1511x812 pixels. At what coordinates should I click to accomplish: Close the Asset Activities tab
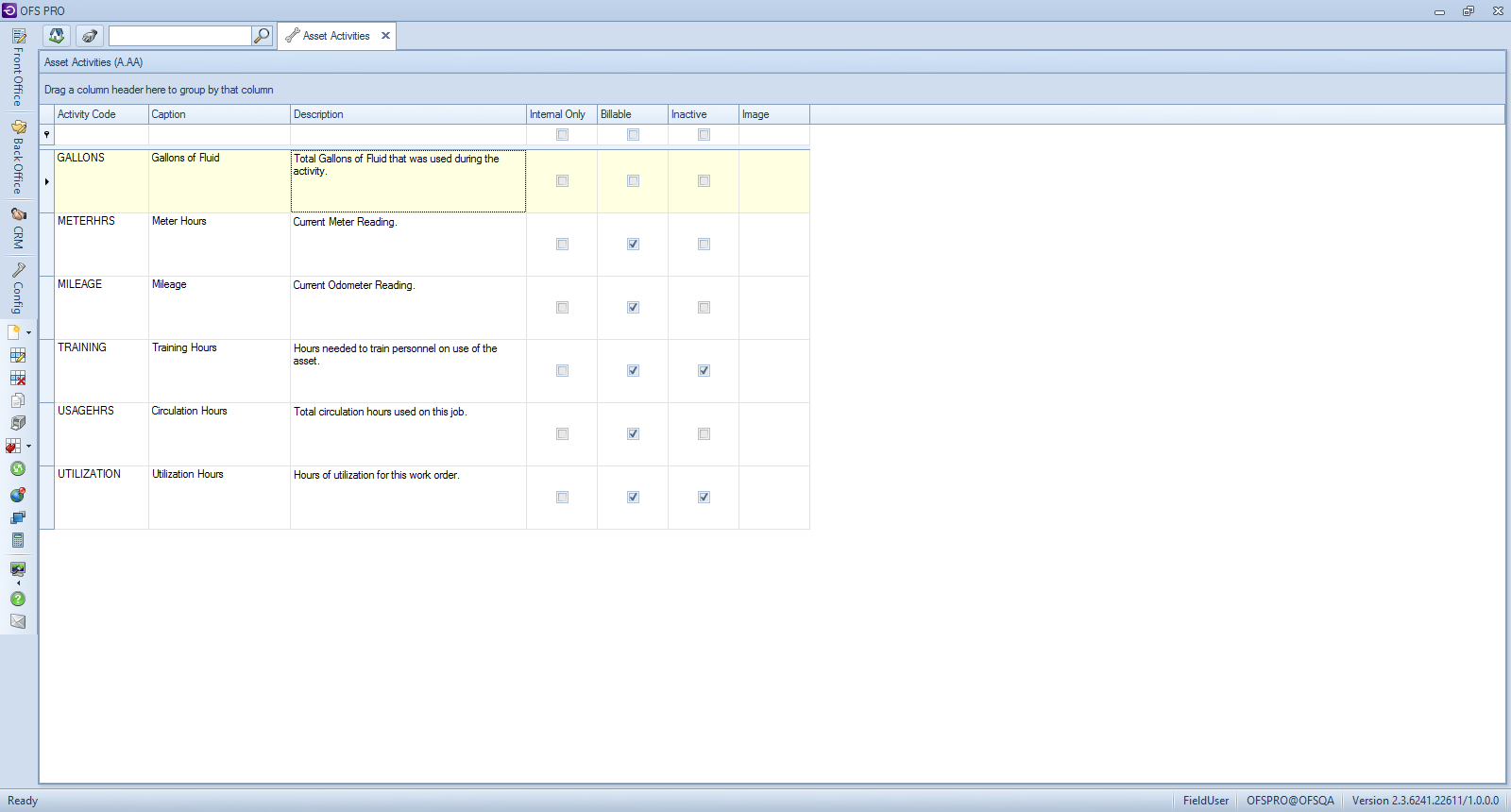pyautogui.click(x=385, y=36)
